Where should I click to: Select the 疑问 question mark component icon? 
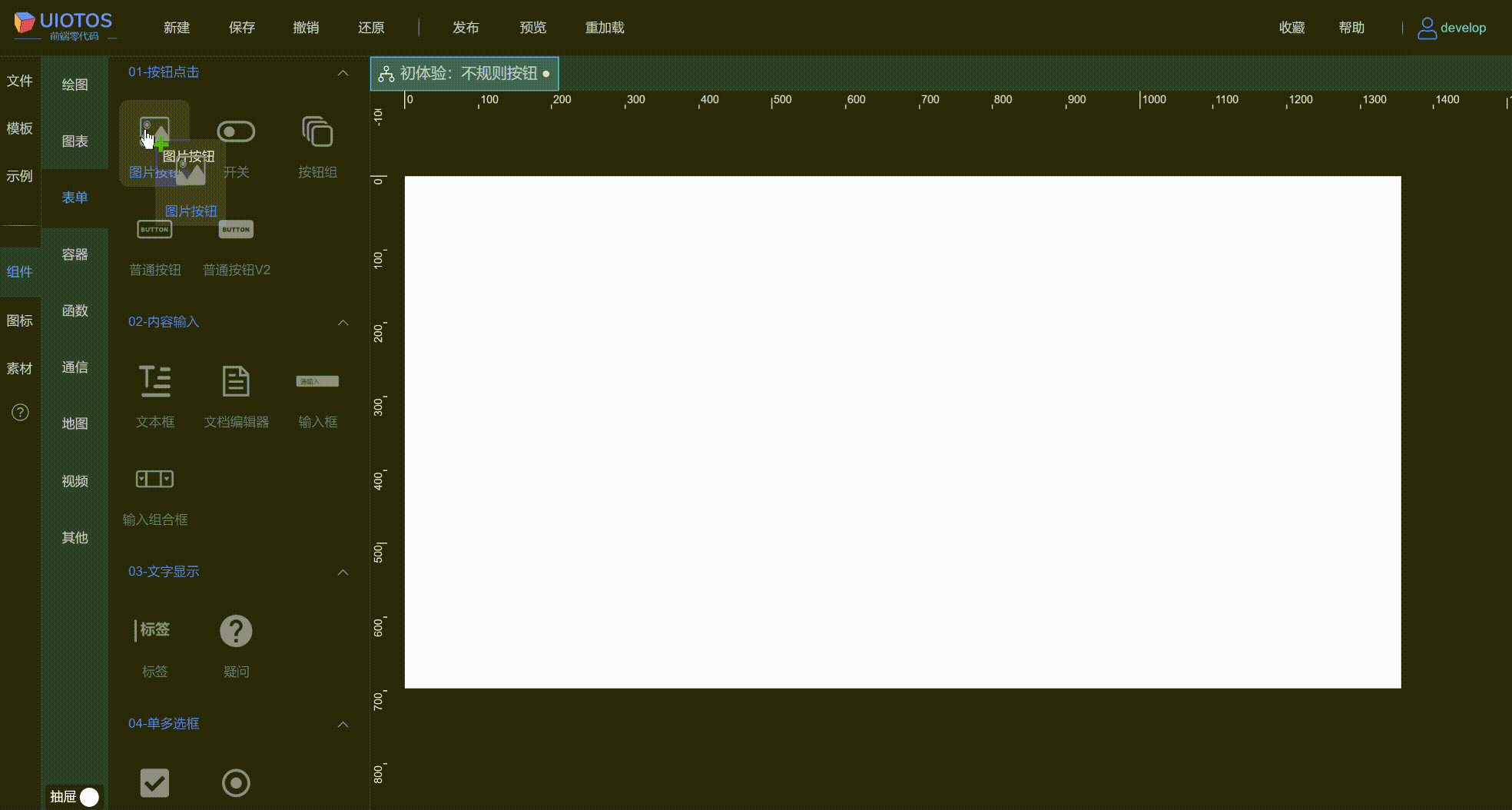(x=236, y=630)
